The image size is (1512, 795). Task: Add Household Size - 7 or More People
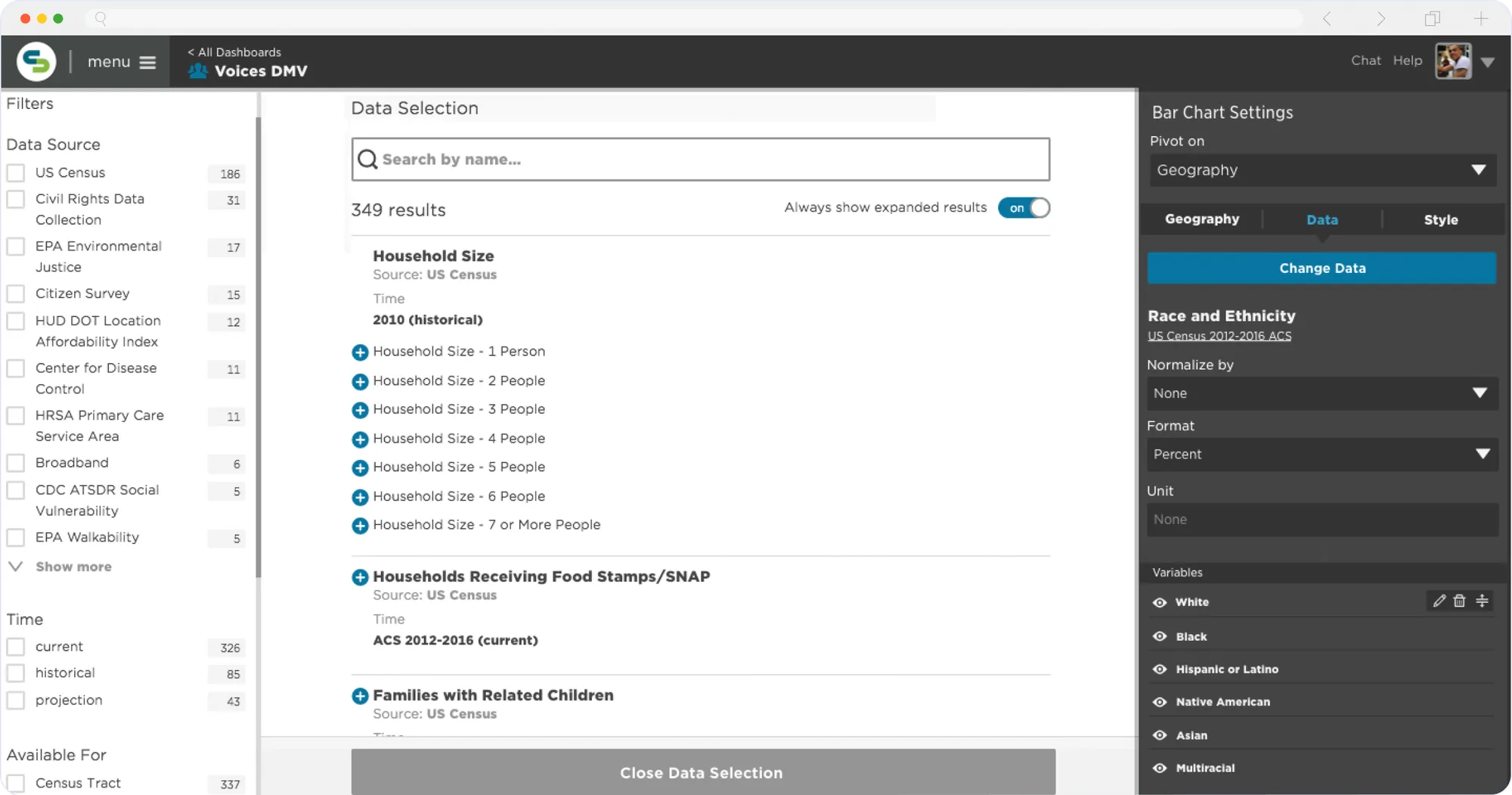pyautogui.click(x=360, y=525)
